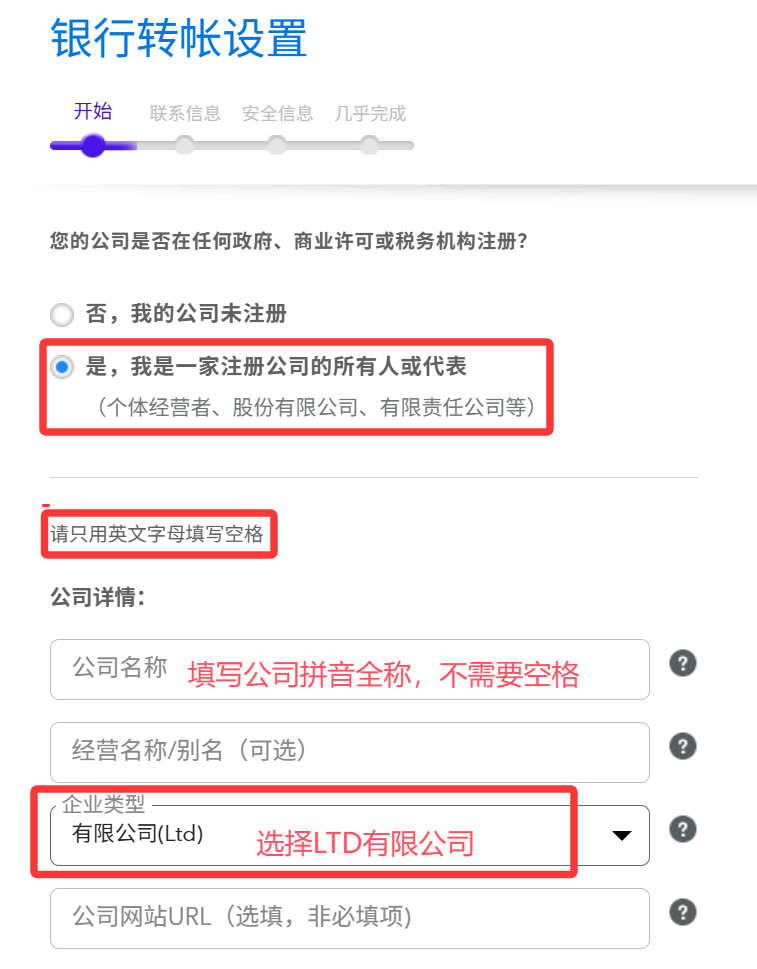Viewport: 757px width, 969px height.
Task: Open the 有限公司(Ltd) combo box
Action: pyautogui.click(x=350, y=835)
